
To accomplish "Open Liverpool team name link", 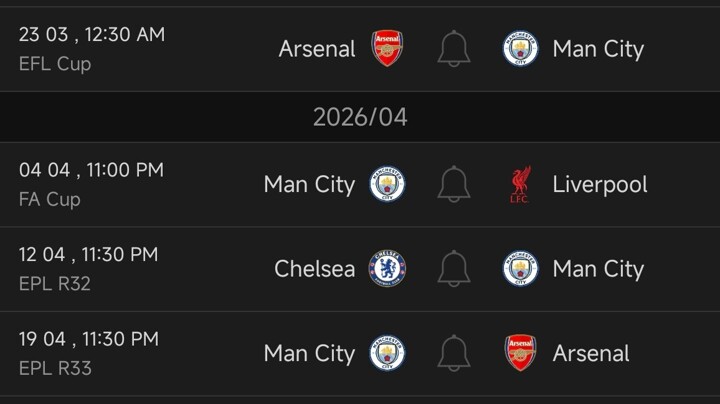I will [x=600, y=185].
